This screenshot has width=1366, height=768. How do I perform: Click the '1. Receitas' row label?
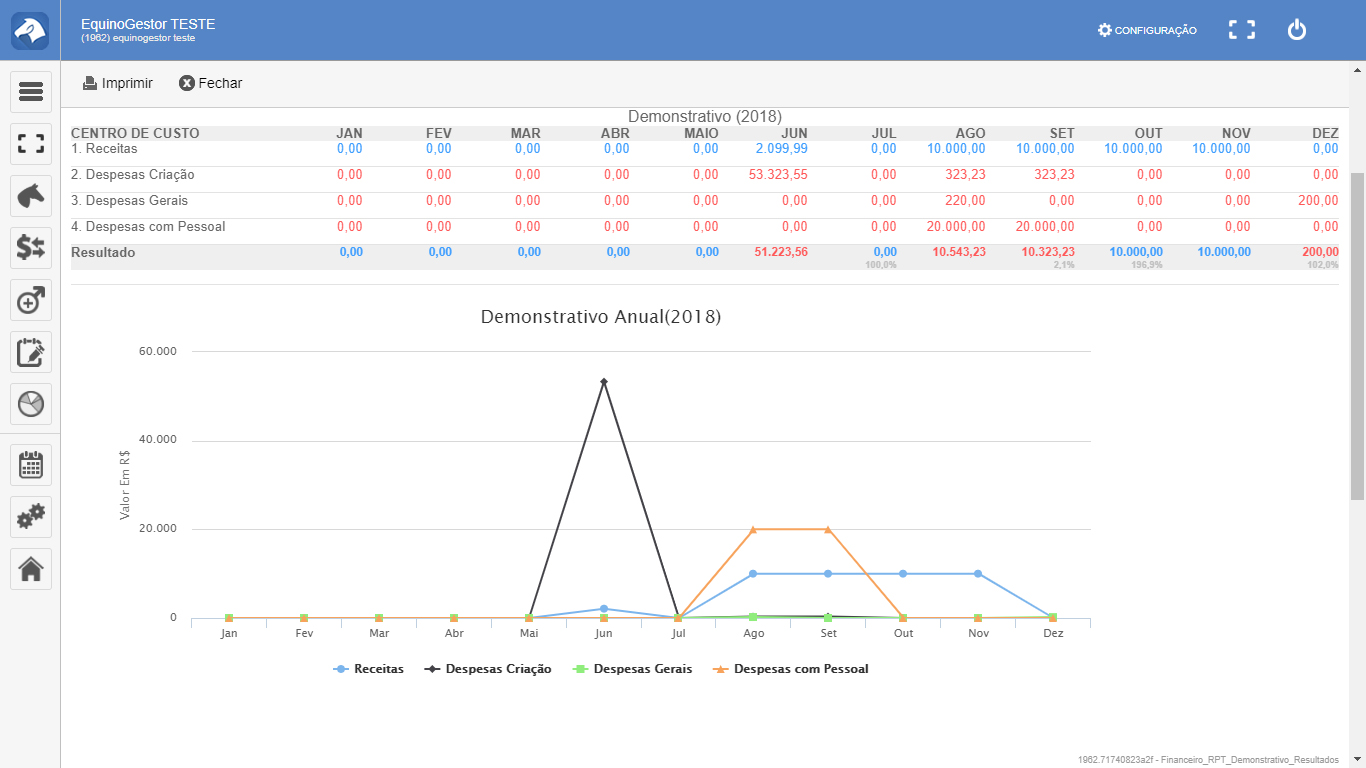104,148
